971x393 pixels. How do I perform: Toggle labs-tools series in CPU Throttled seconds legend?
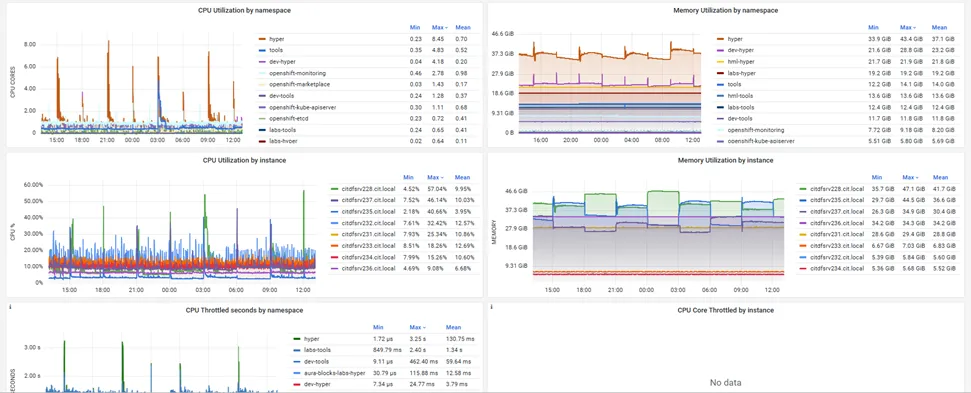pos(316,350)
